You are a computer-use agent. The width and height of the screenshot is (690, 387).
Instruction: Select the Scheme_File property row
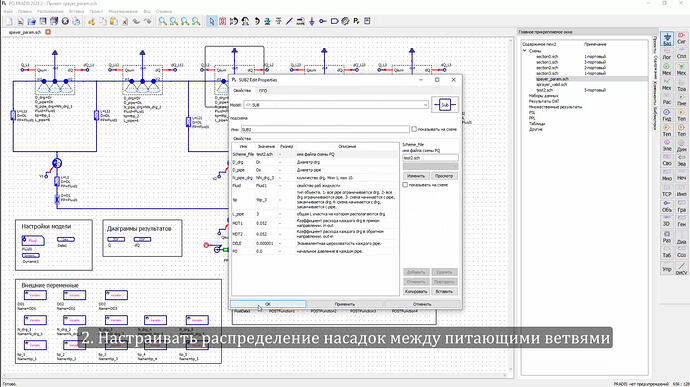pyautogui.click(x=315, y=155)
